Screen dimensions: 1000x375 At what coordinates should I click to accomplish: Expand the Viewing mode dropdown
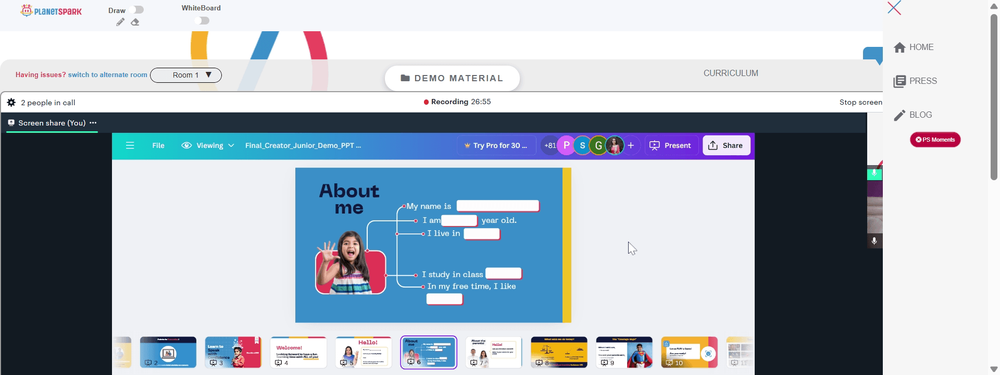pos(231,145)
